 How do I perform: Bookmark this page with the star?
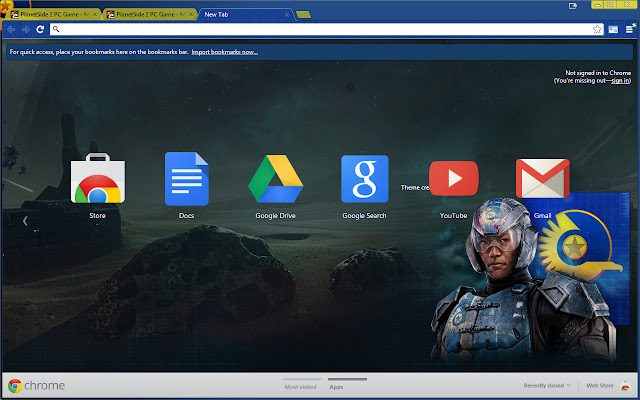[597, 29]
